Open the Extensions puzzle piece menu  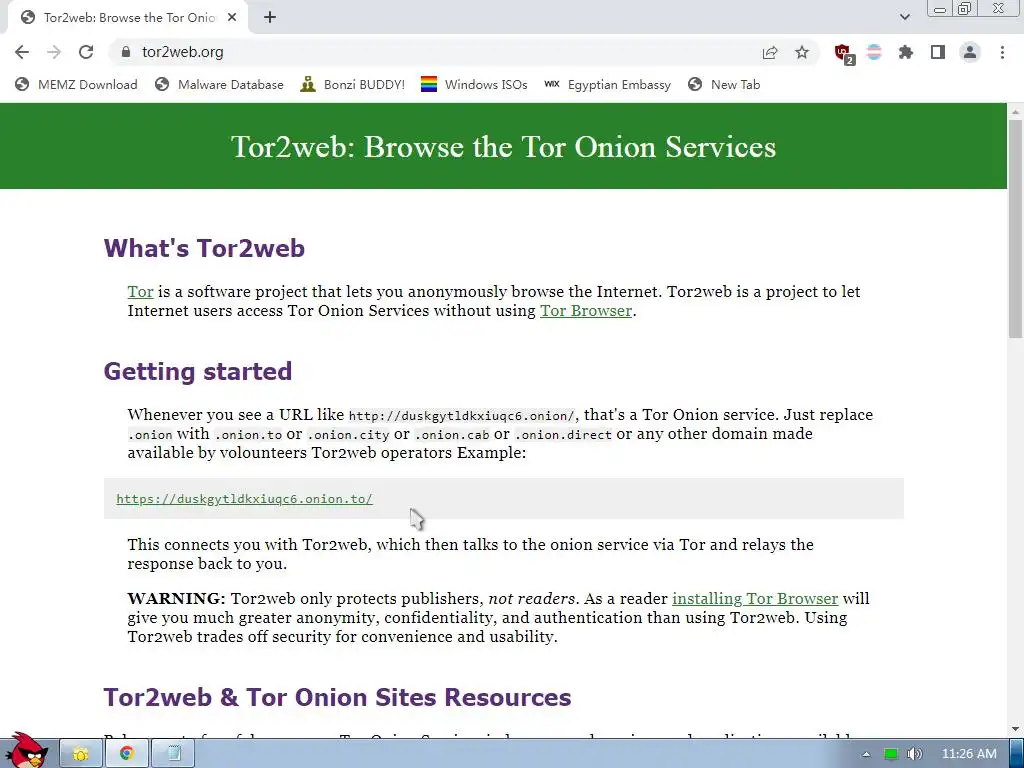click(x=906, y=52)
